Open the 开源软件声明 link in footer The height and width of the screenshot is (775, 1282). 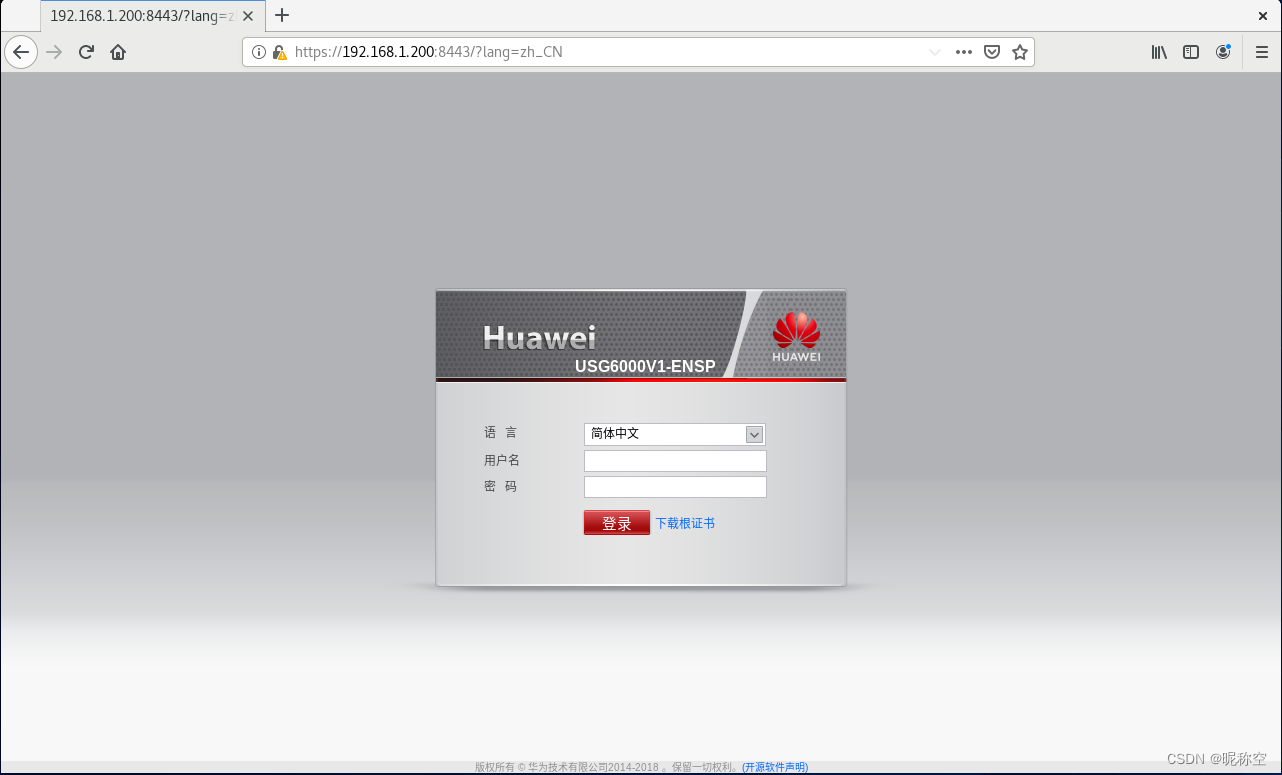(775, 767)
